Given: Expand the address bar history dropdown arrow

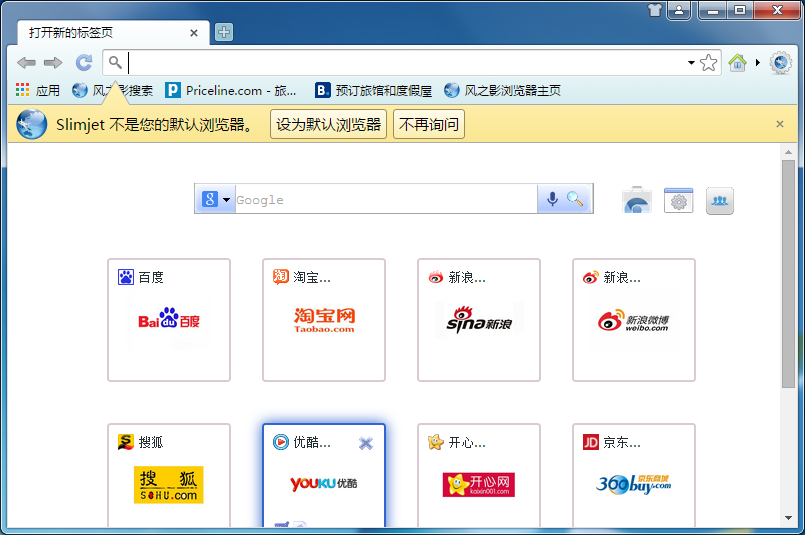Looking at the screenshot, I should [691, 63].
